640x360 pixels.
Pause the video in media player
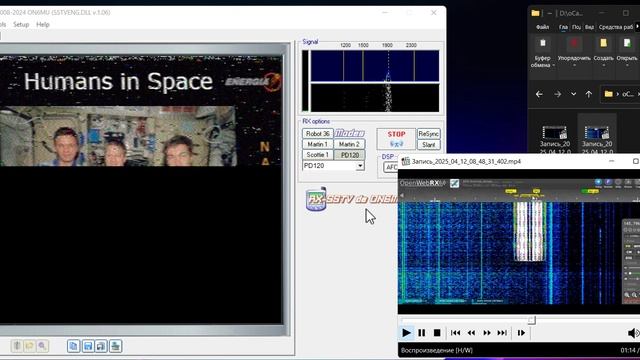tap(422, 333)
